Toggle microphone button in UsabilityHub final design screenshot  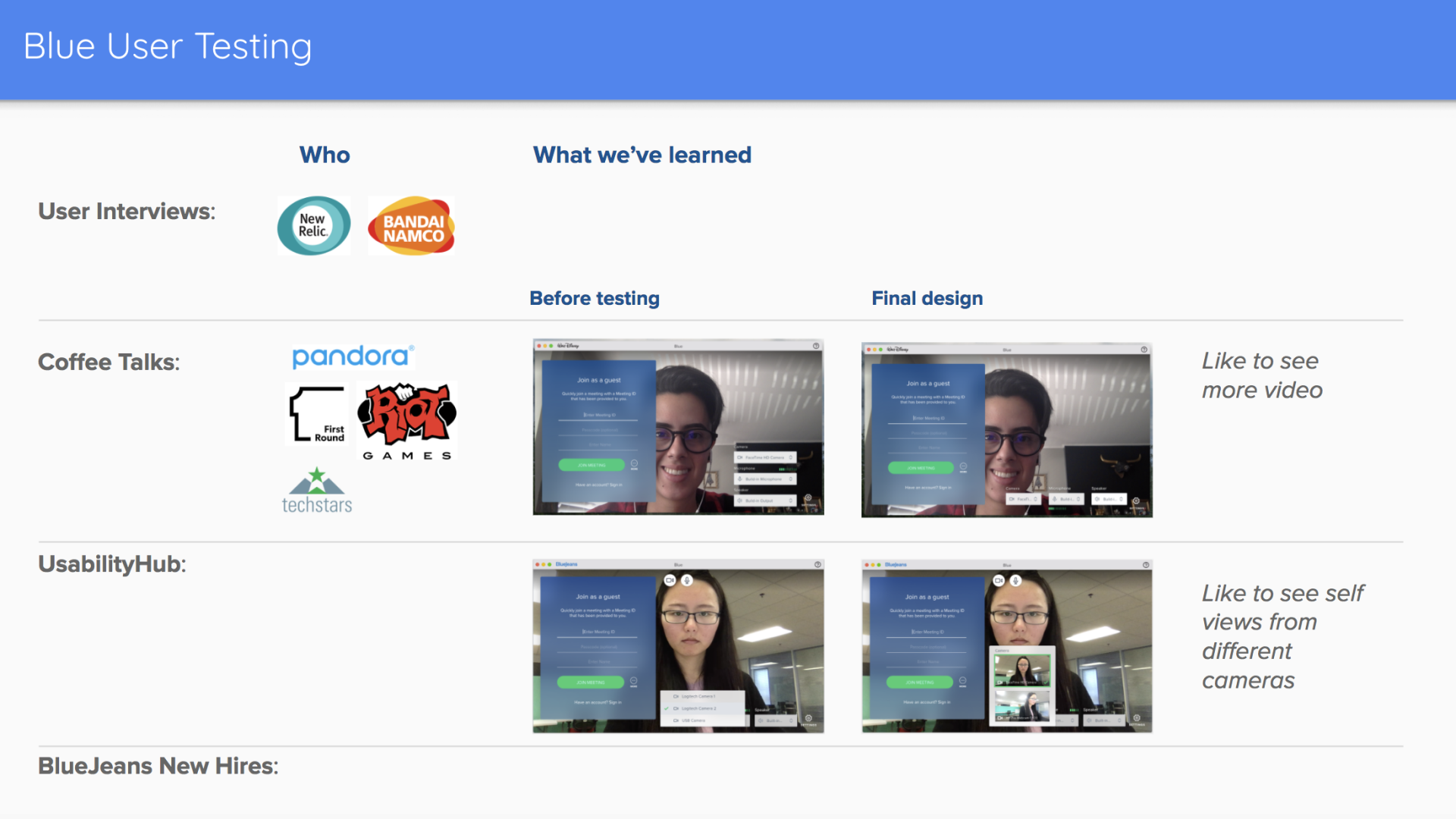coord(1015,581)
